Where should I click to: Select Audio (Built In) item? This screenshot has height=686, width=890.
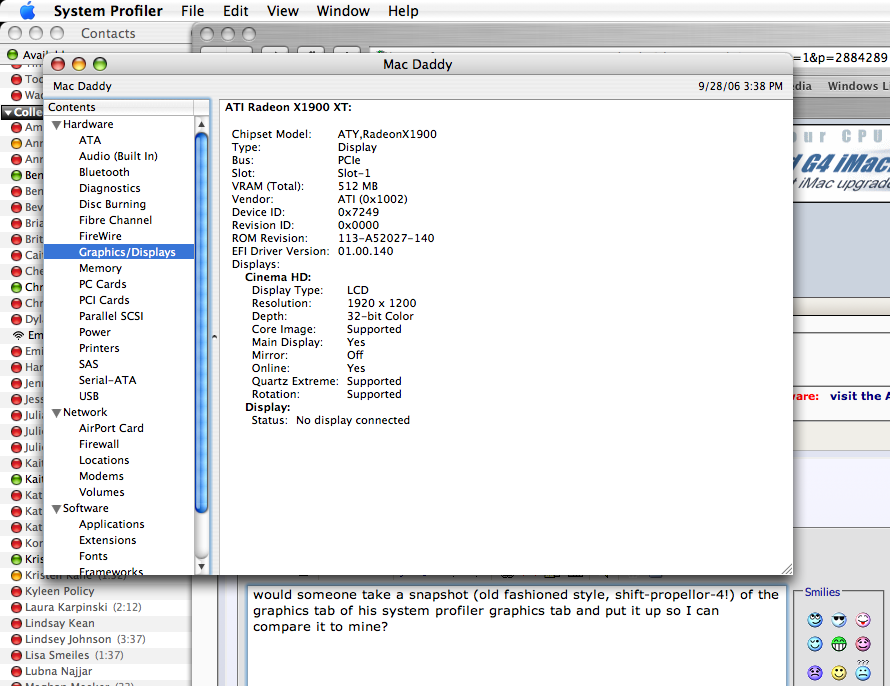(119, 156)
